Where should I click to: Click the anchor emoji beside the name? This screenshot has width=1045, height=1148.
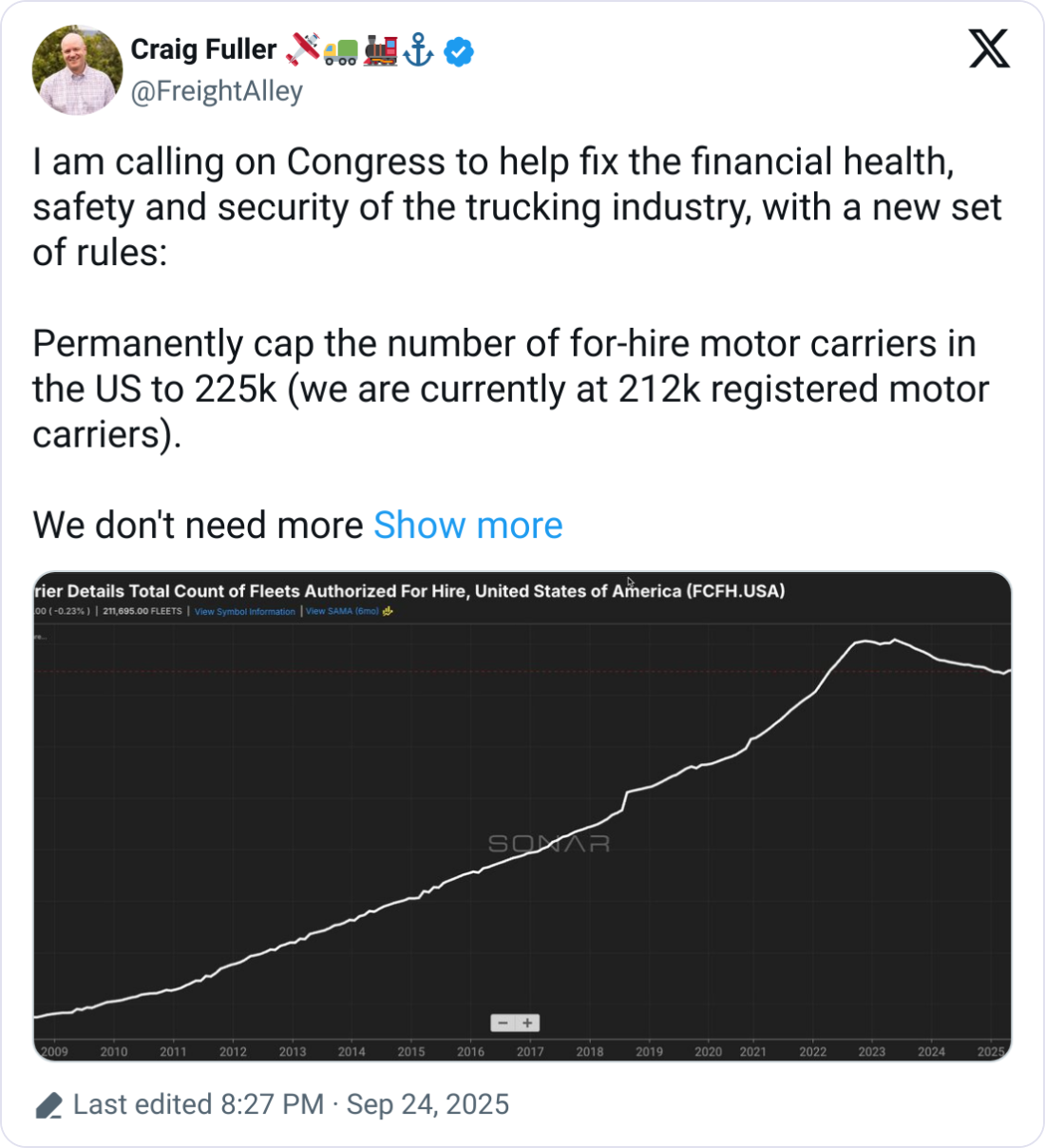tap(419, 49)
